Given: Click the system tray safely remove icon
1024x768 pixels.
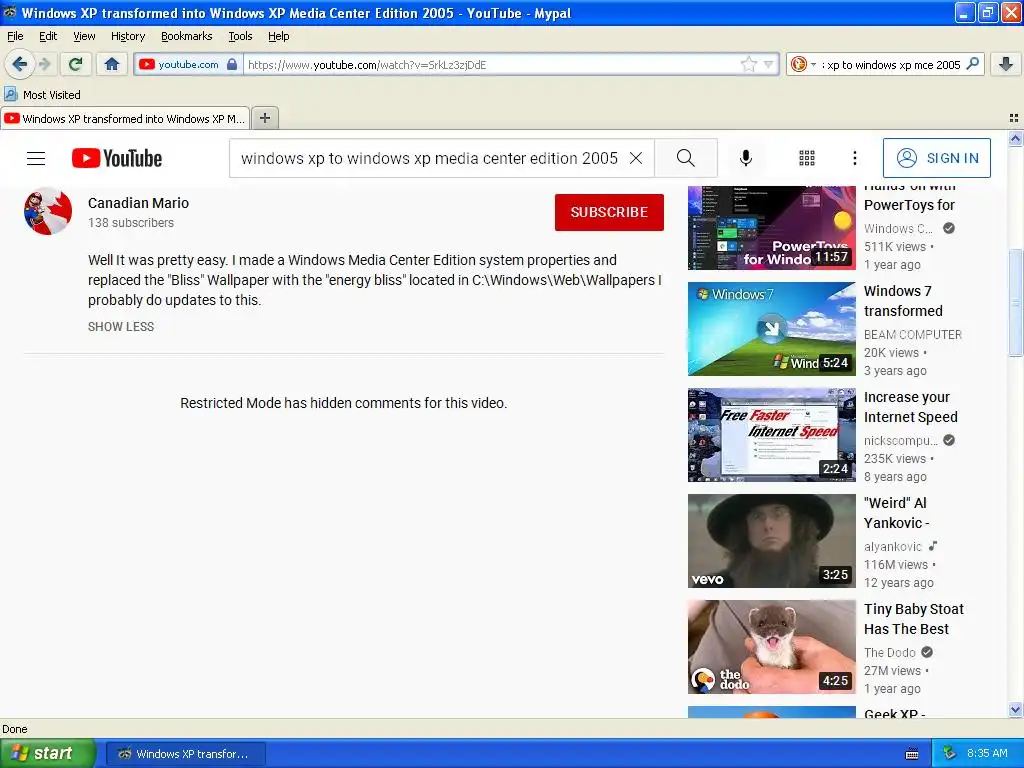Looking at the screenshot, I should 949,753.
